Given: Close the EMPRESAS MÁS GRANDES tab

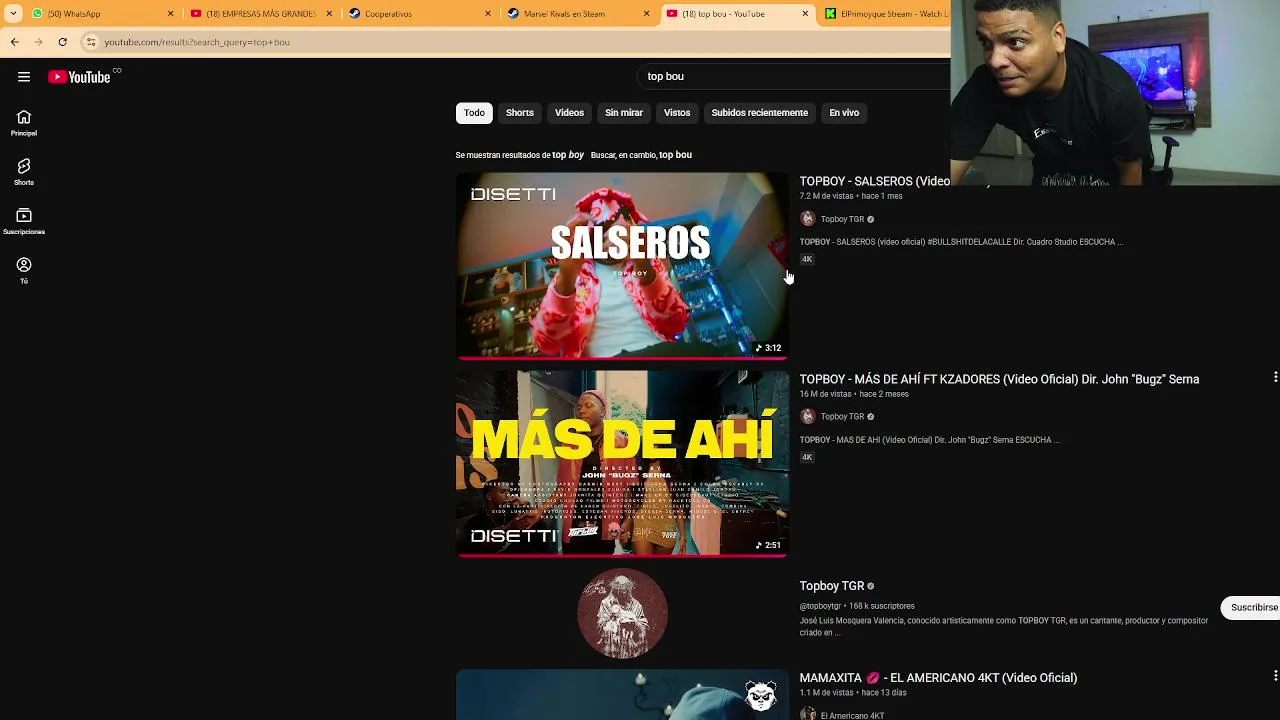Looking at the screenshot, I should [x=329, y=14].
